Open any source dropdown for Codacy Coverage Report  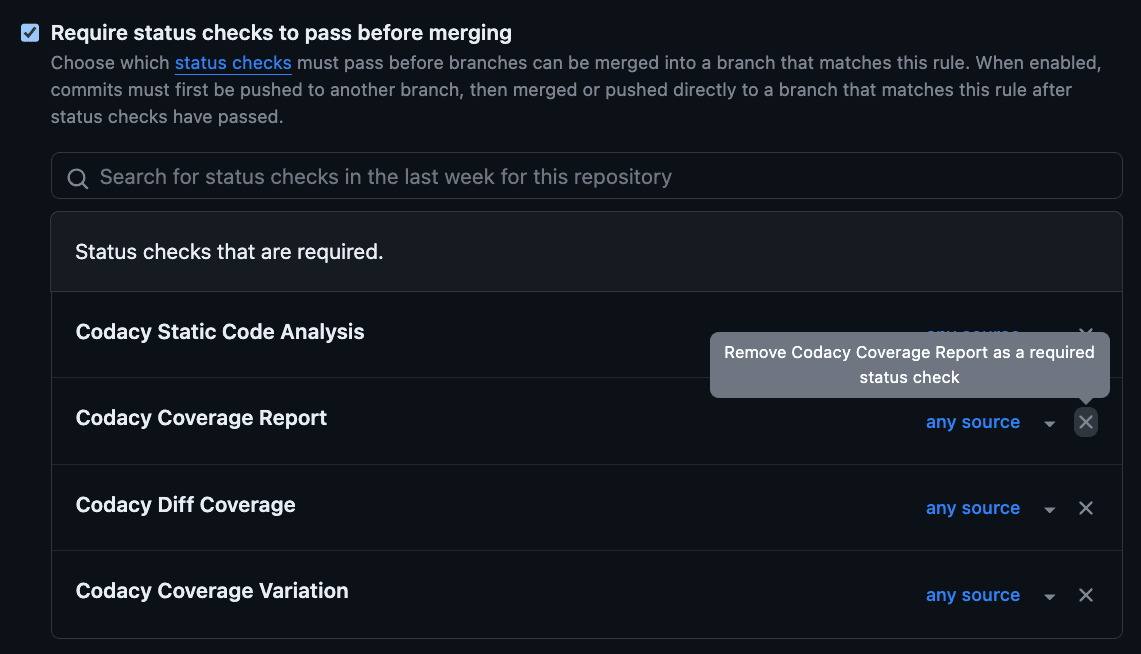tap(1049, 422)
